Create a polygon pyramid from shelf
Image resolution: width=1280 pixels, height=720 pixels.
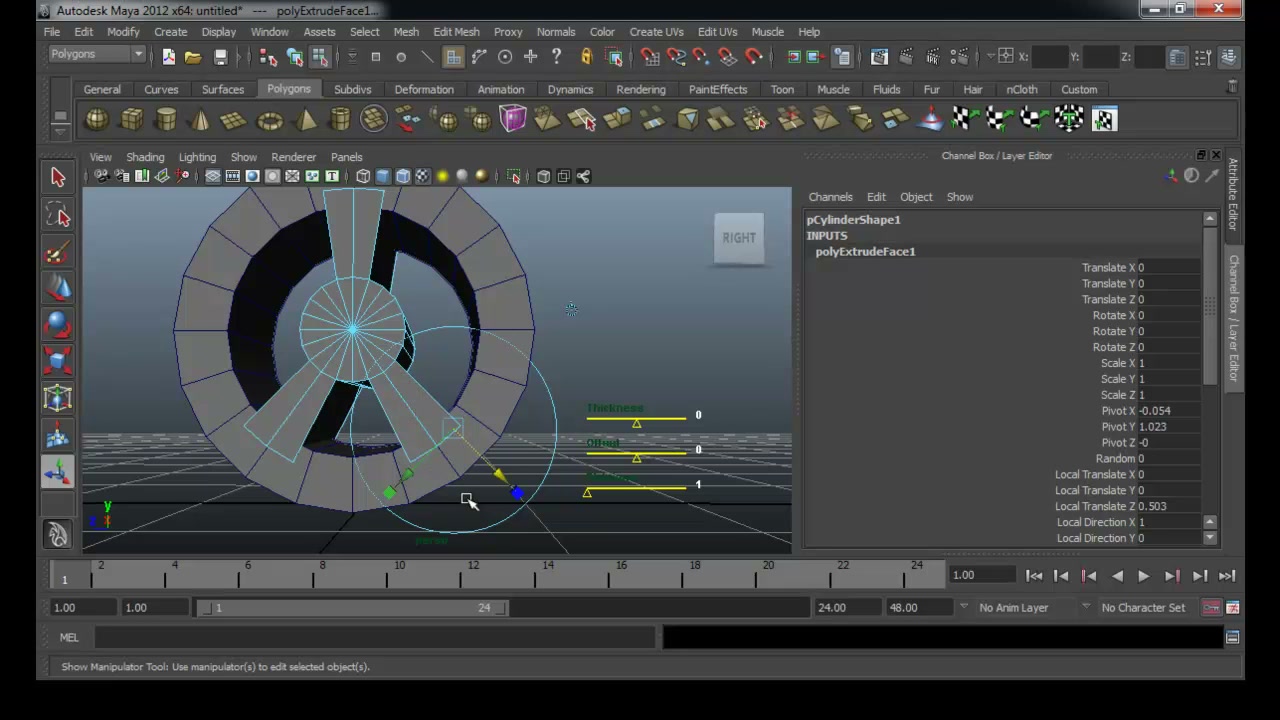click(x=305, y=120)
